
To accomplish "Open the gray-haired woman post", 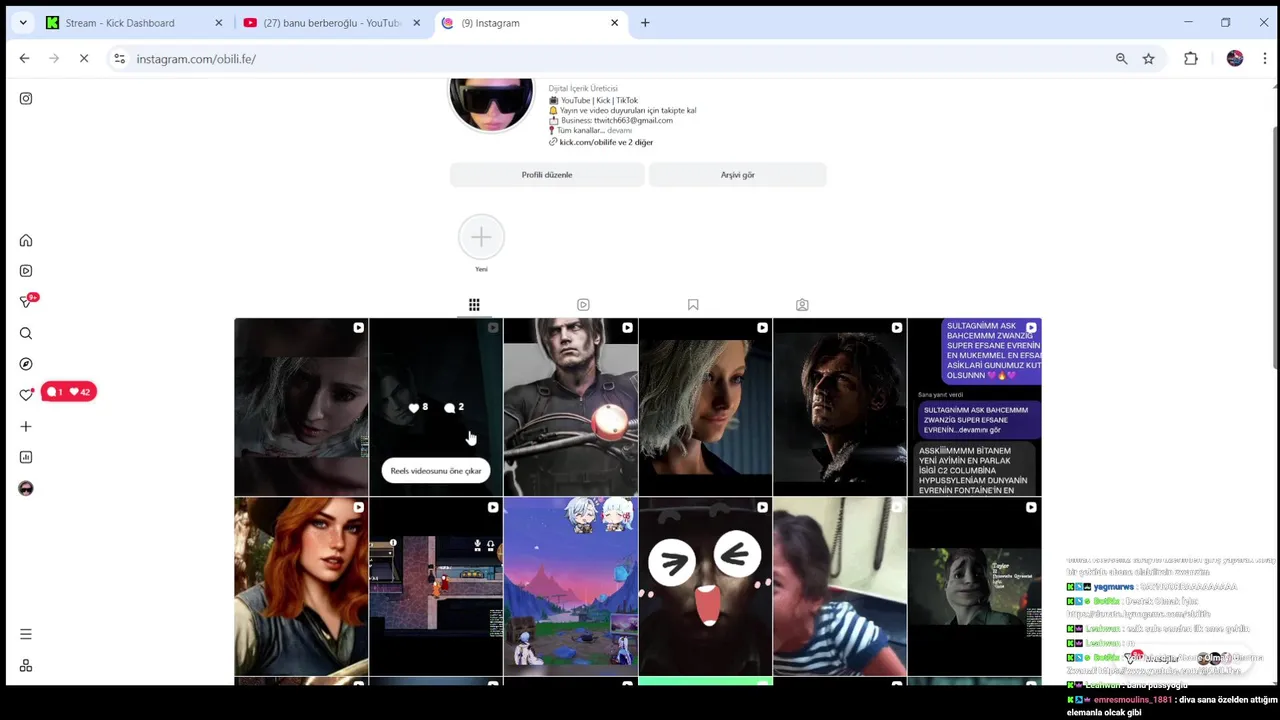I will click(x=705, y=407).
